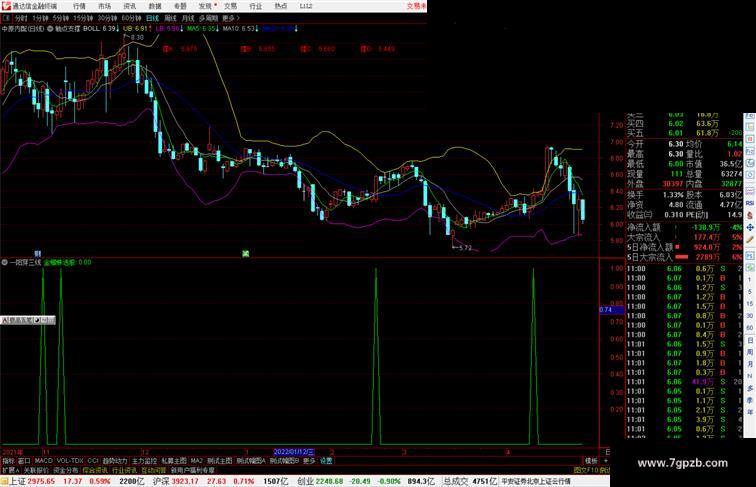756x487 pixels.
Task: Click the floating drawing toolbar widget
Action: tap(28, 320)
